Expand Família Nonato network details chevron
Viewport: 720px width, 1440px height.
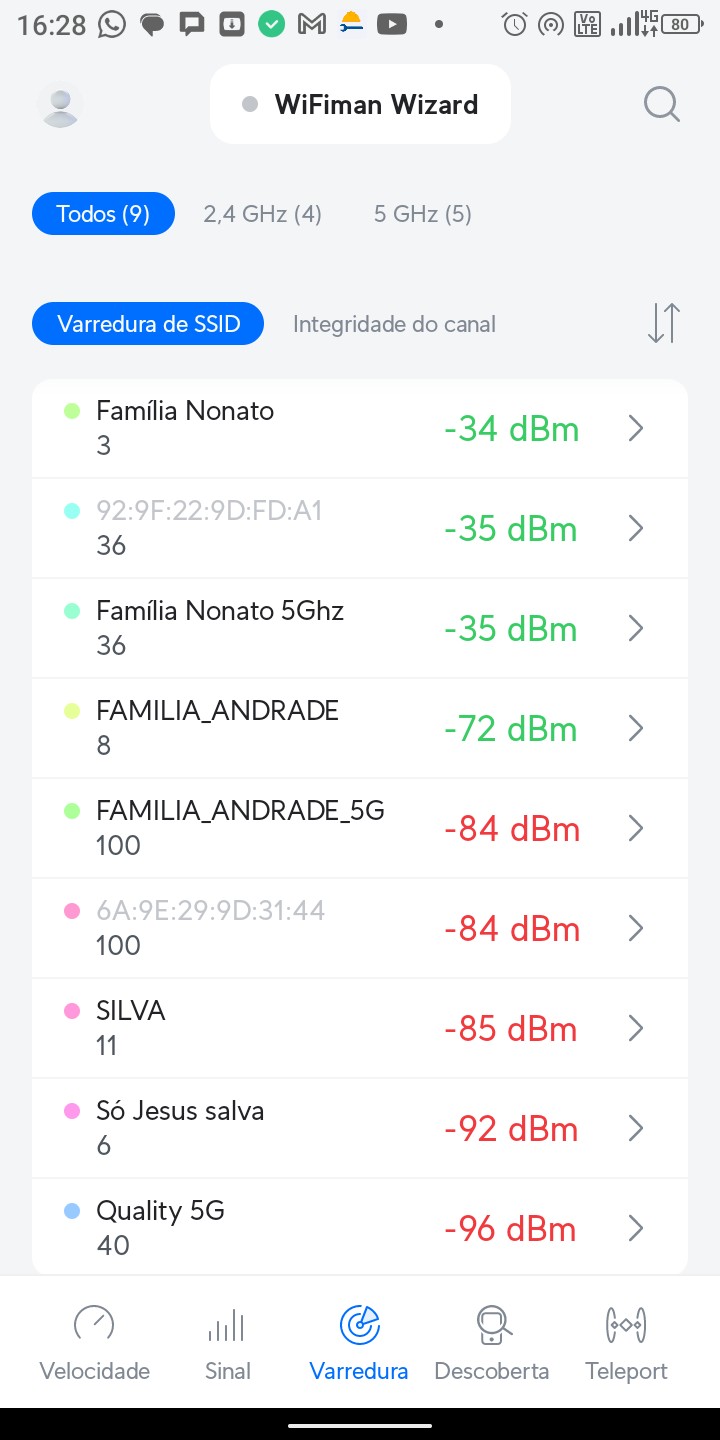[x=635, y=429]
